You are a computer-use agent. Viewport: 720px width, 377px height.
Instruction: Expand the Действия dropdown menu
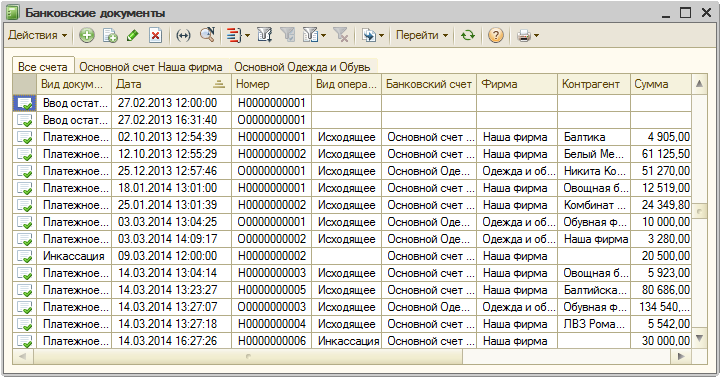pos(38,35)
